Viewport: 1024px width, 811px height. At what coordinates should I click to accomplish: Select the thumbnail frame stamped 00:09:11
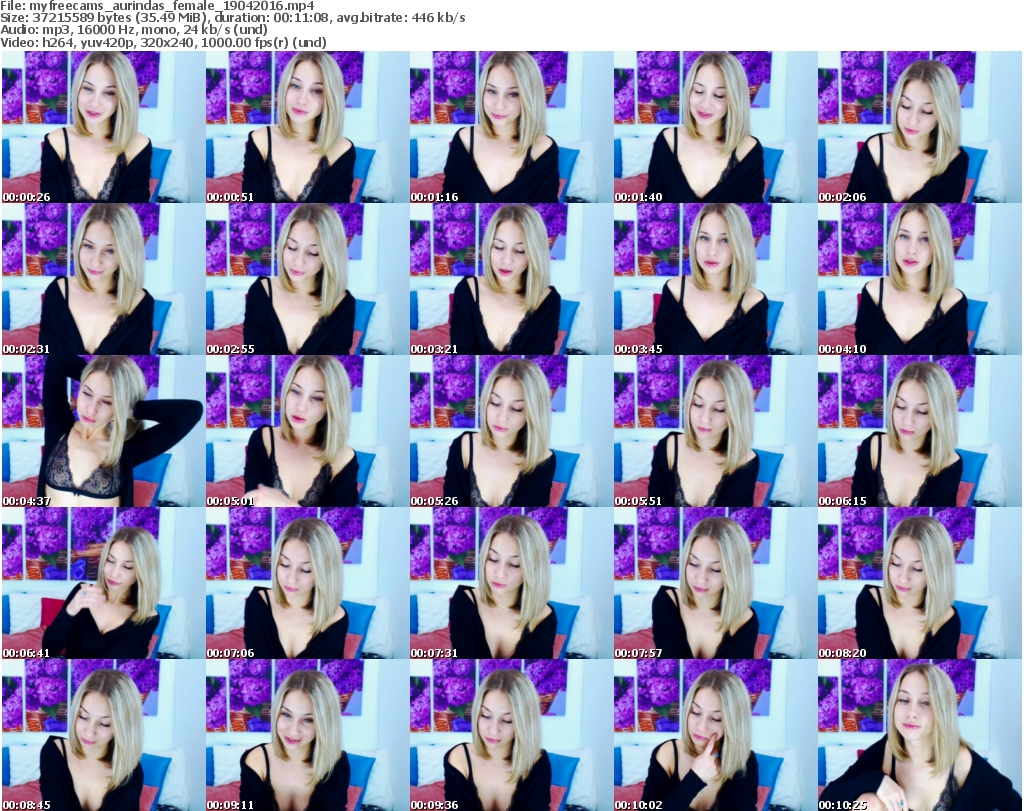click(308, 735)
